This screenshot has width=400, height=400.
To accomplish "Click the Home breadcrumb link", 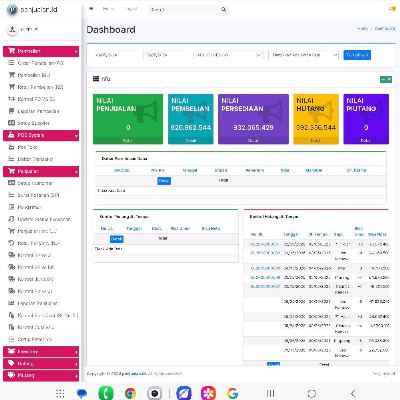I will pos(362,29).
